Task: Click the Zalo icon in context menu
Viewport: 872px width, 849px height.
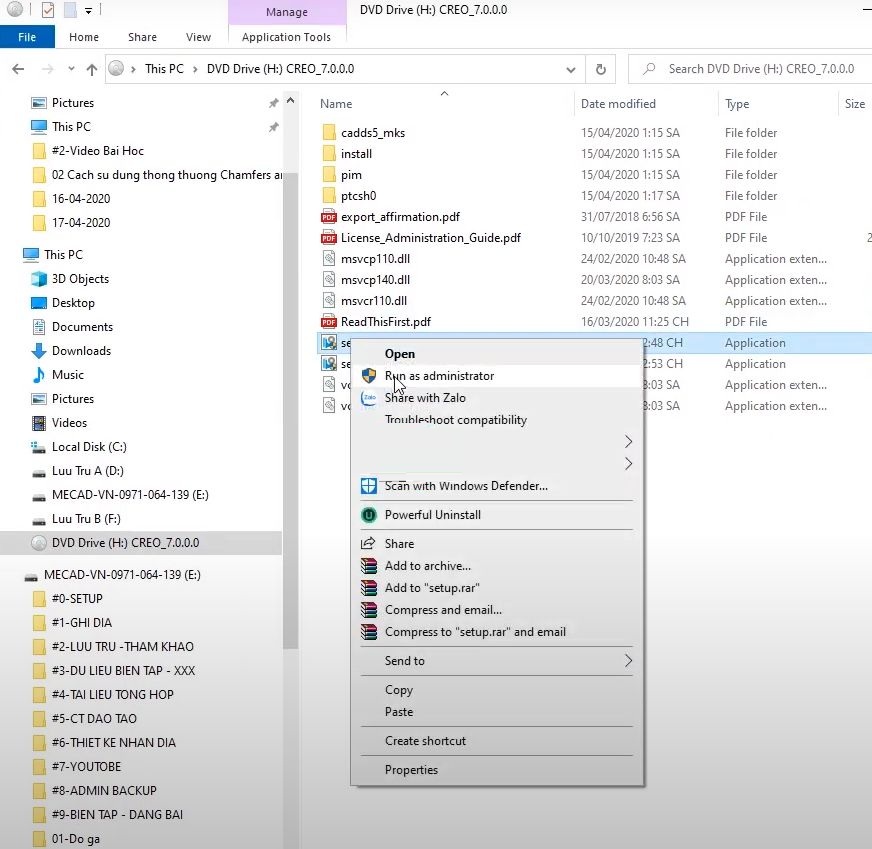Action: tap(369, 398)
